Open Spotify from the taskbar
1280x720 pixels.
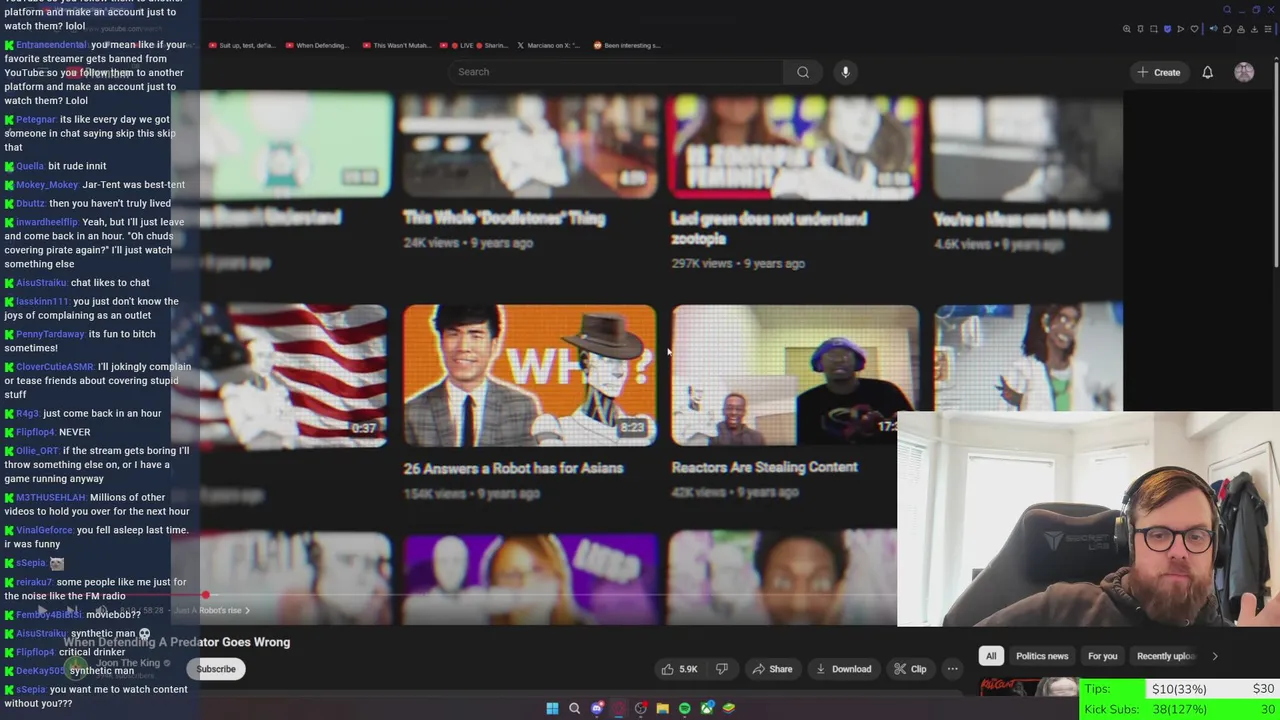tap(684, 708)
